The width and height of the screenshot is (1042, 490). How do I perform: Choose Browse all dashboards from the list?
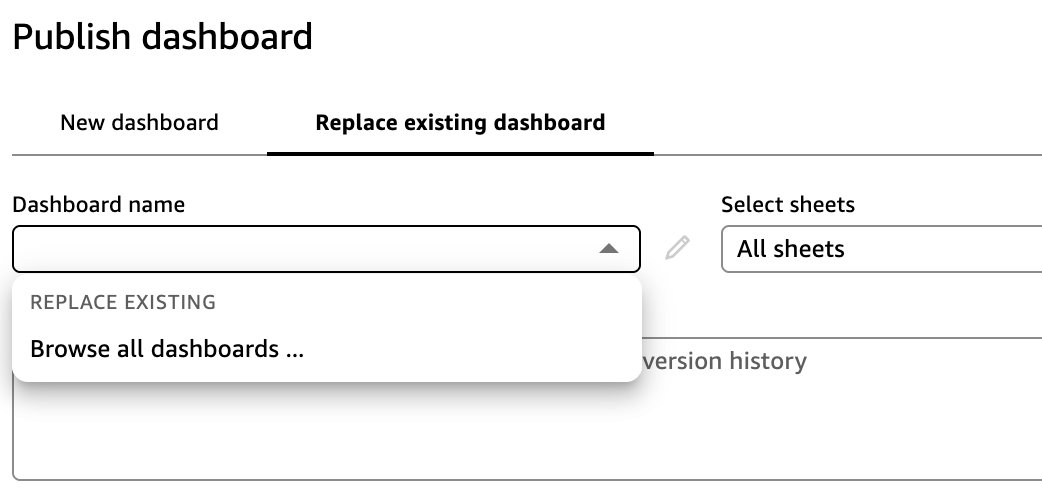[x=167, y=349]
